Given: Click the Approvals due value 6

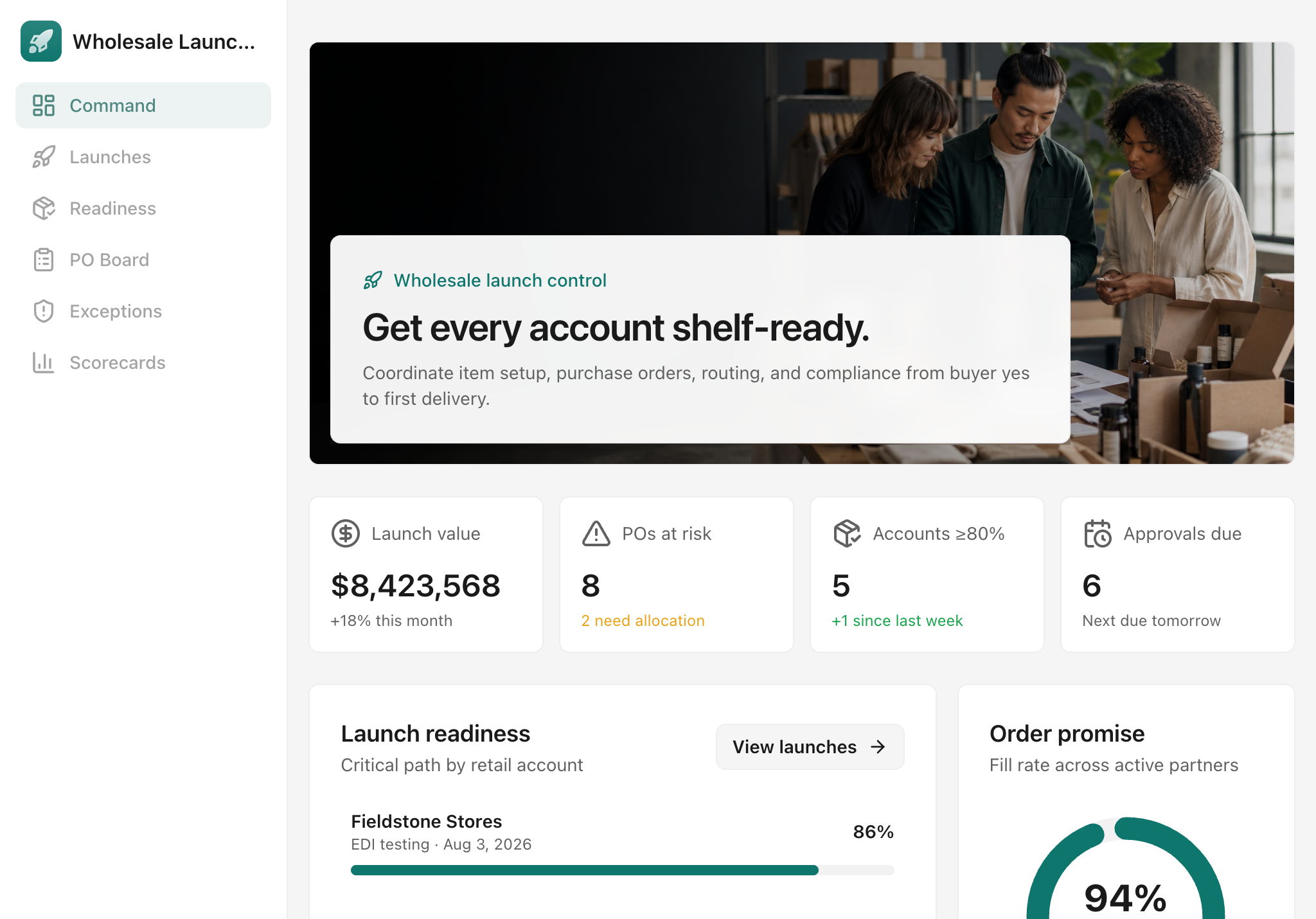Looking at the screenshot, I should (x=1092, y=585).
